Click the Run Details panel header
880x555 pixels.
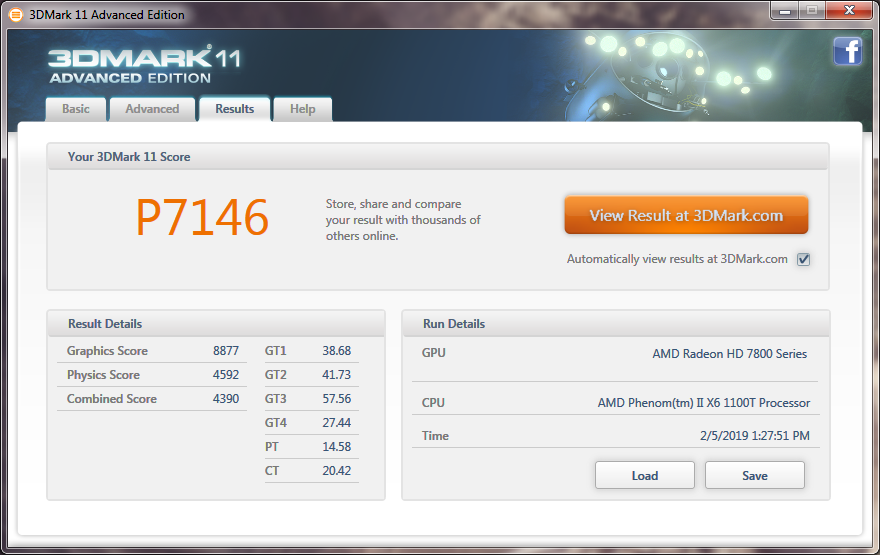click(x=616, y=324)
